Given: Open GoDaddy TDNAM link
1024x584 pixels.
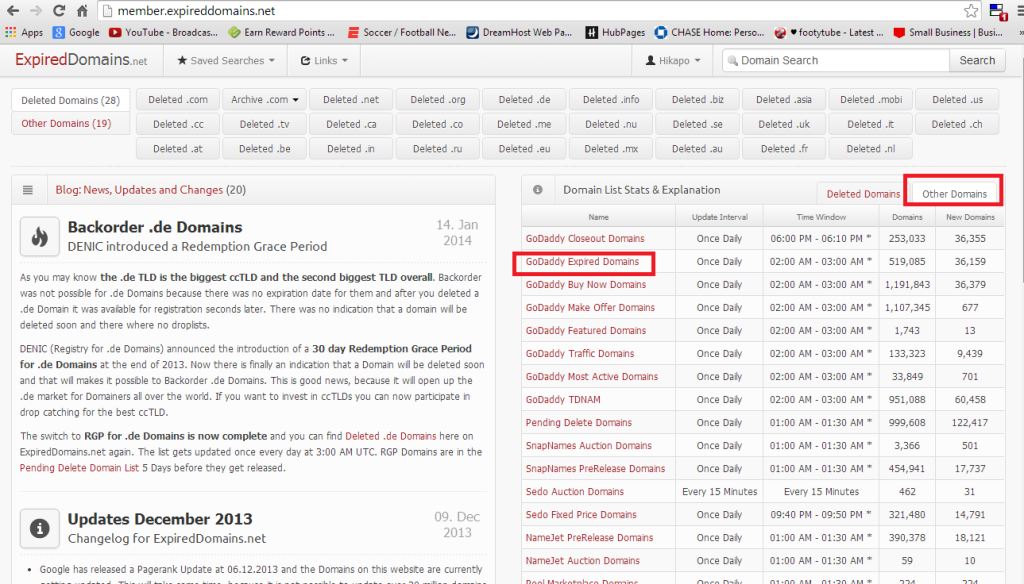Looking at the screenshot, I should point(563,400).
